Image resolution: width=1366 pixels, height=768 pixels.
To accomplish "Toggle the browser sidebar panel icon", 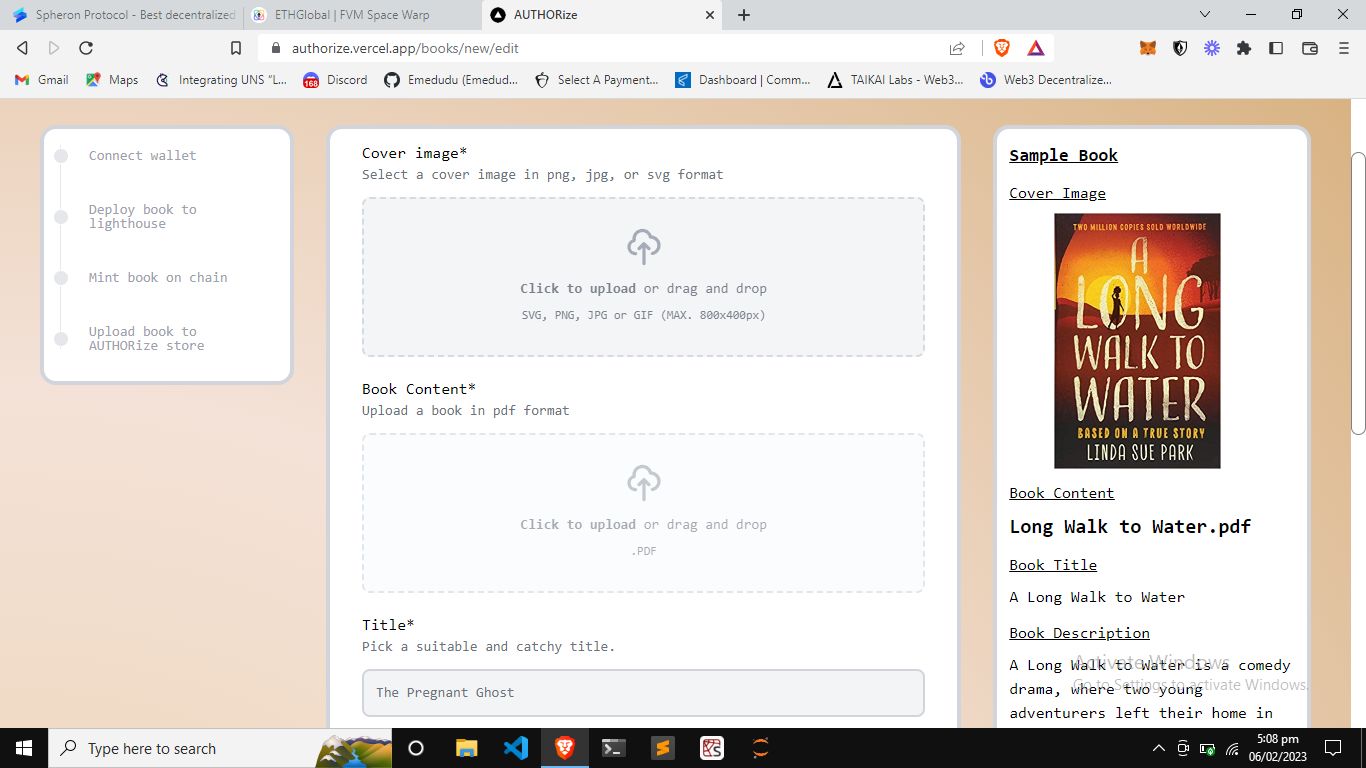I will point(1276,47).
